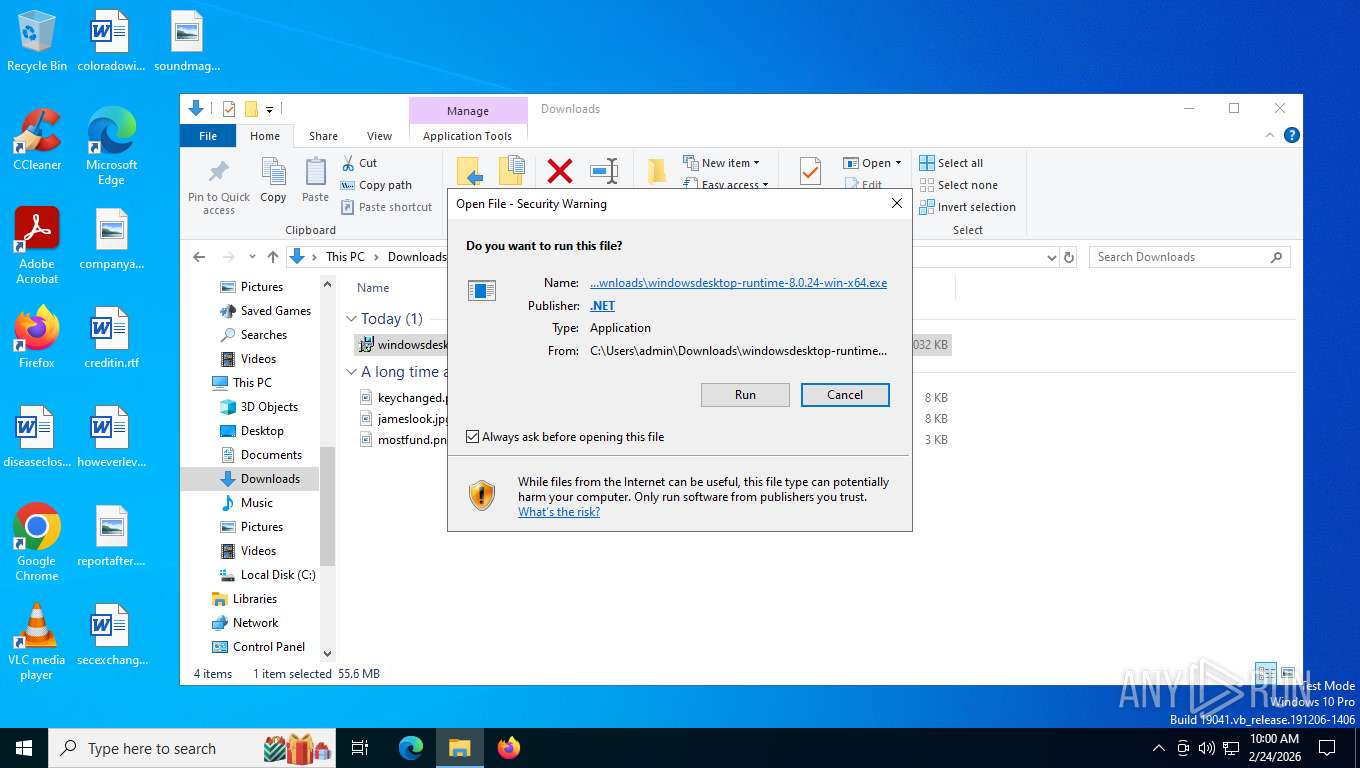1360x768 pixels.
Task: Go back with the Explorer back arrow
Action: point(199,257)
